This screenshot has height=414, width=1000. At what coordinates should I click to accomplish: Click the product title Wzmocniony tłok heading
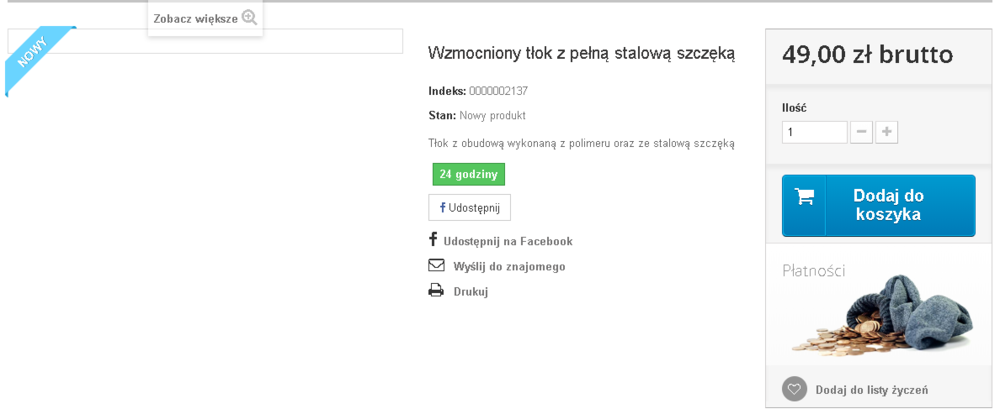[x=582, y=54]
